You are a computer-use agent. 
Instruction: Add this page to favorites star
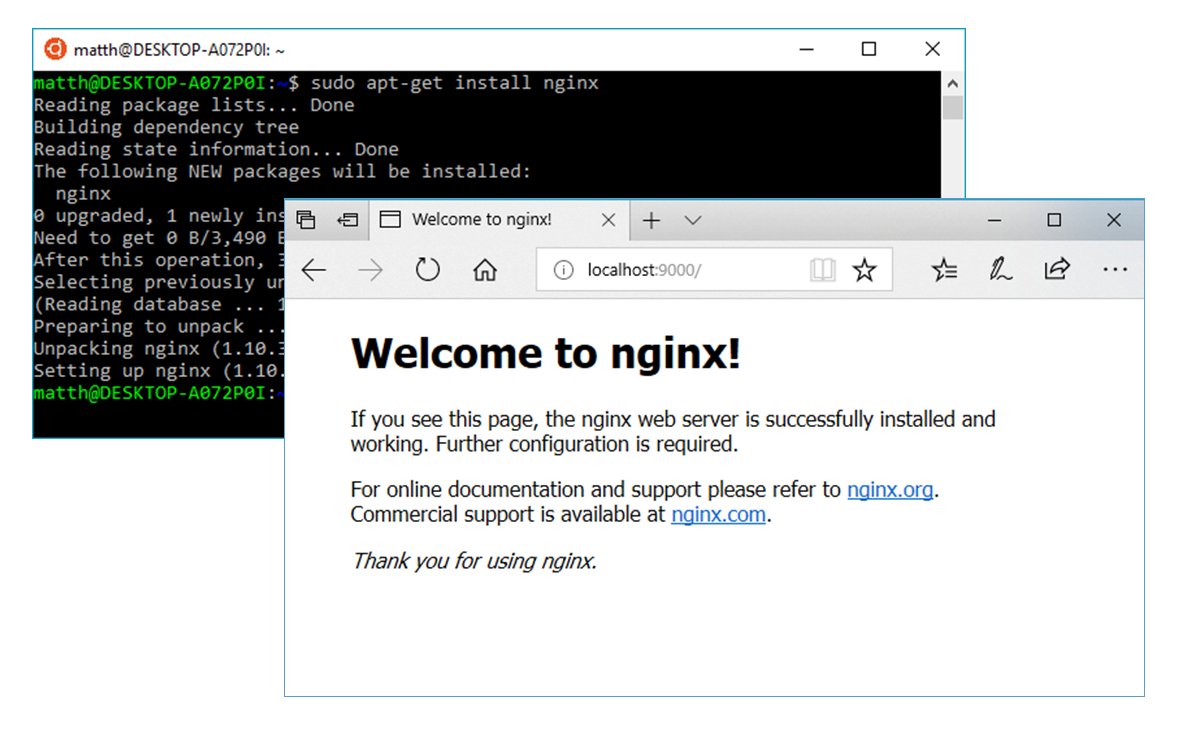click(865, 270)
